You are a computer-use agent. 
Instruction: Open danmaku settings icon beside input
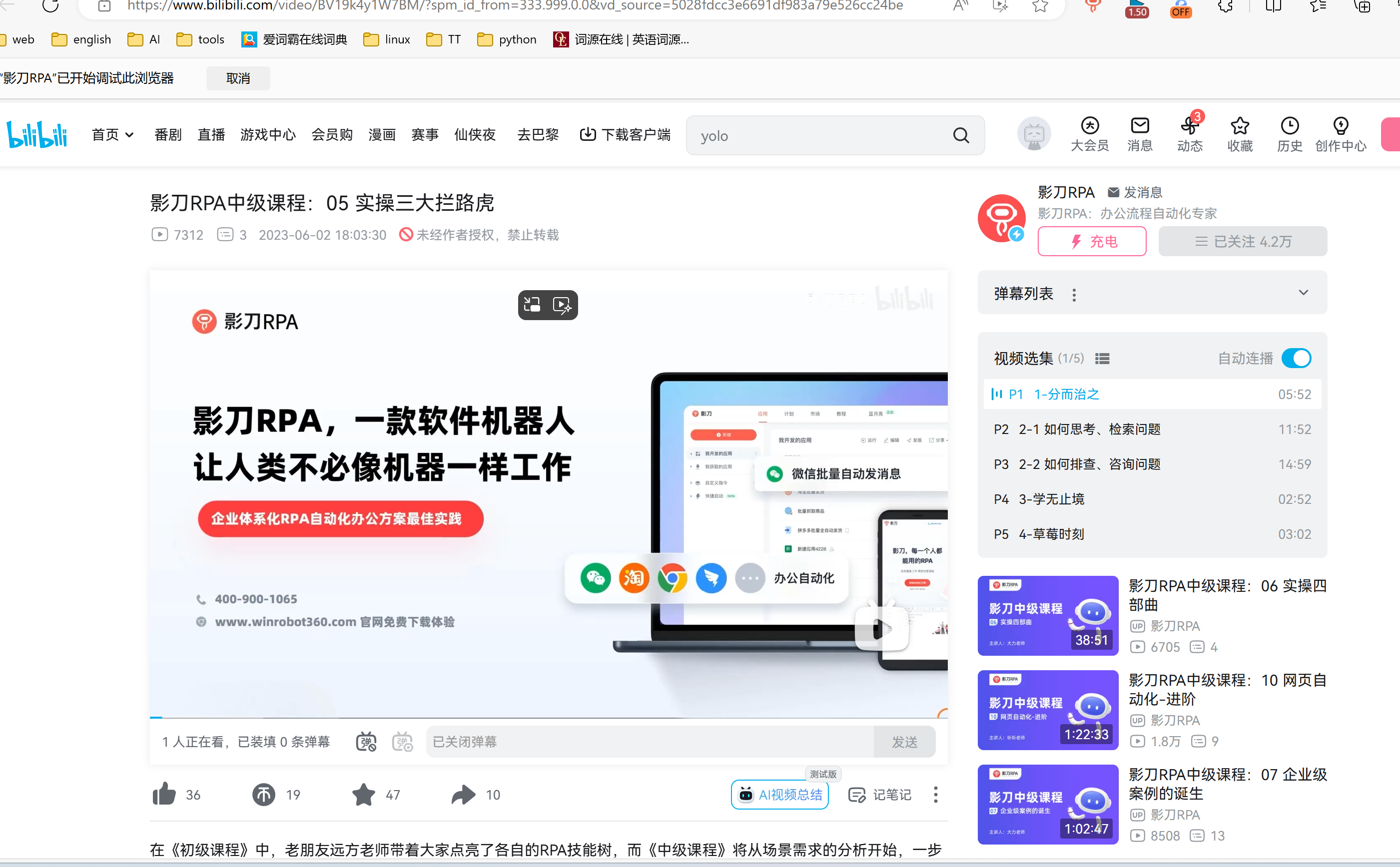pyautogui.click(x=402, y=742)
